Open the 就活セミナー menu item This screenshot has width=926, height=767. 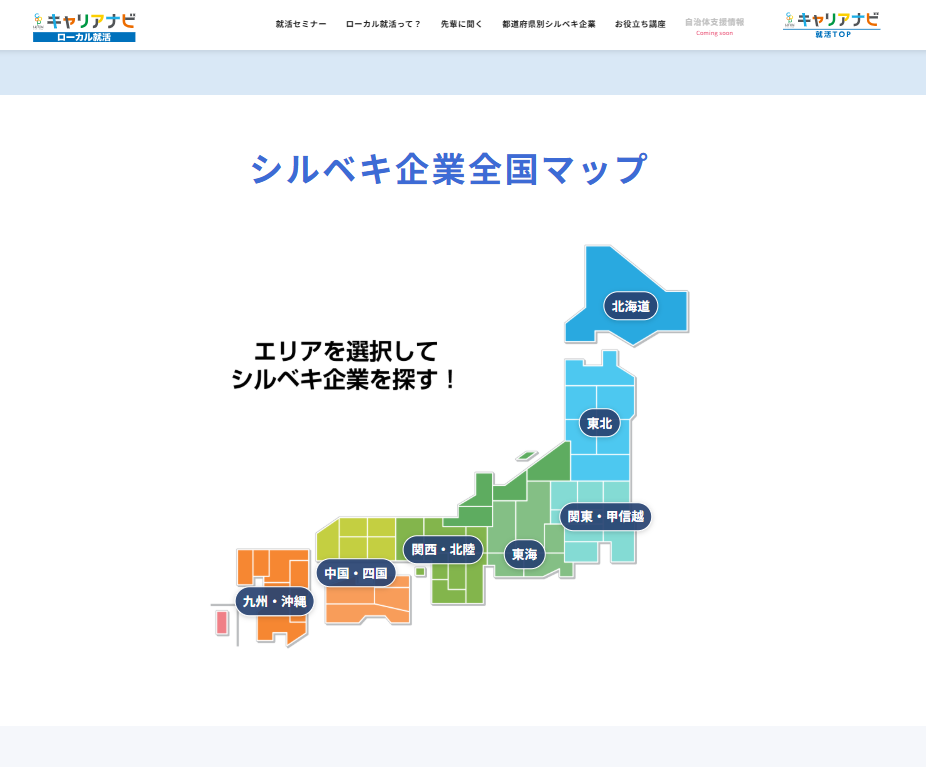[x=301, y=24]
